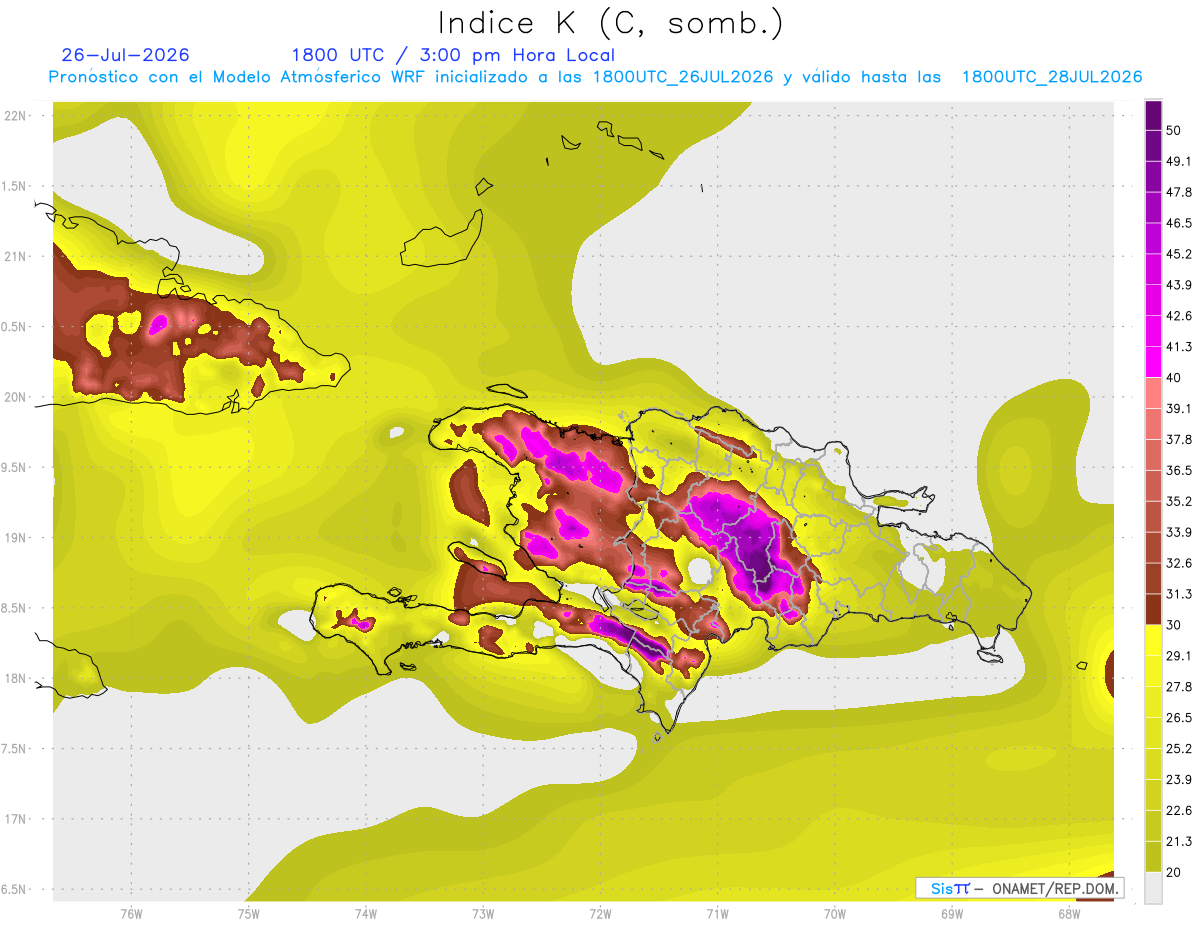Click the legend value "32.6"
Viewport: 1200px width, 927px height.
pos(1178,563)
